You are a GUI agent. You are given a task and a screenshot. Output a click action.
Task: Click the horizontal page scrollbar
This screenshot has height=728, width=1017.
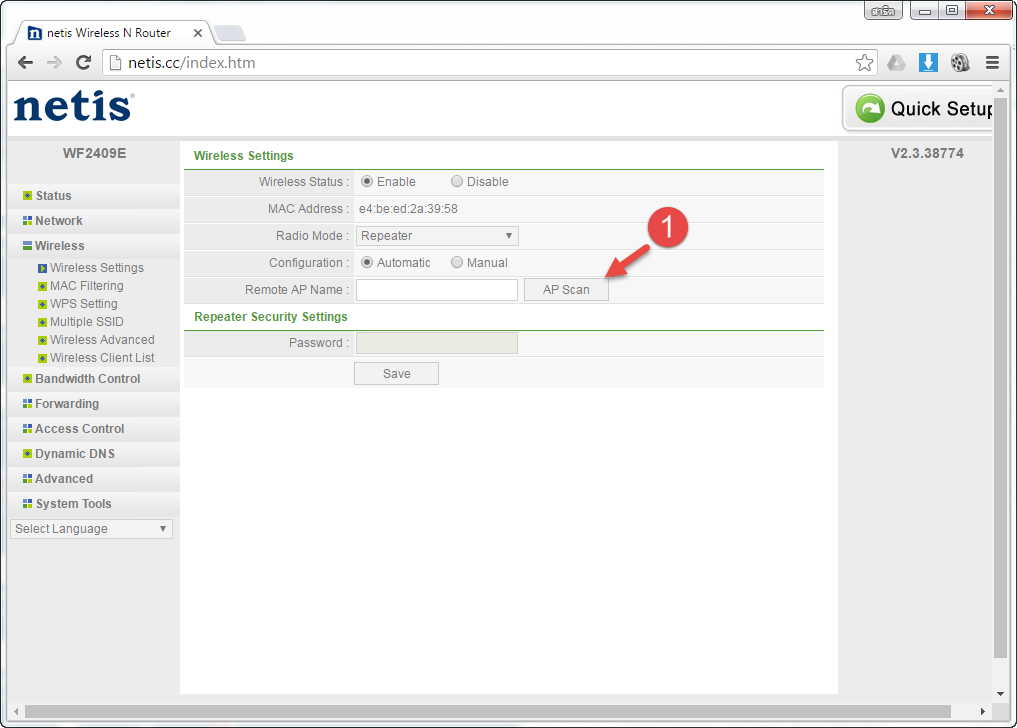pyautogui.click(x=488, y=712)
